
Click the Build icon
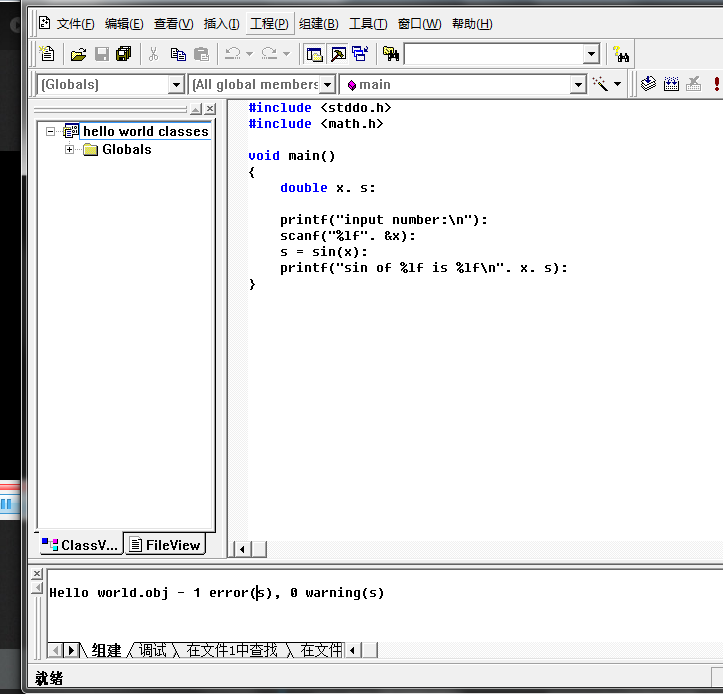coord(671,84)
